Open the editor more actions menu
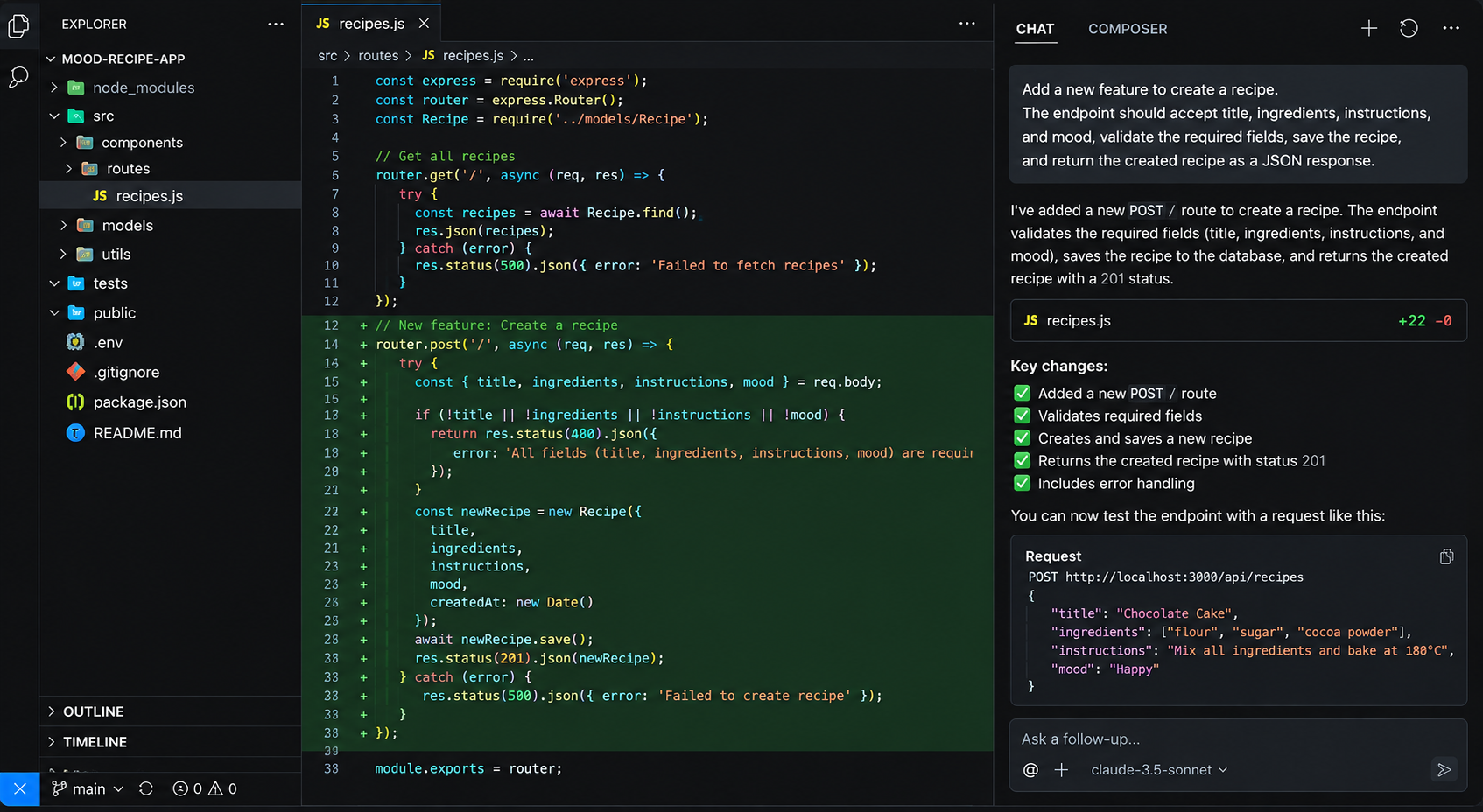This screenshot has width=1483, height=812. point(967,24)
